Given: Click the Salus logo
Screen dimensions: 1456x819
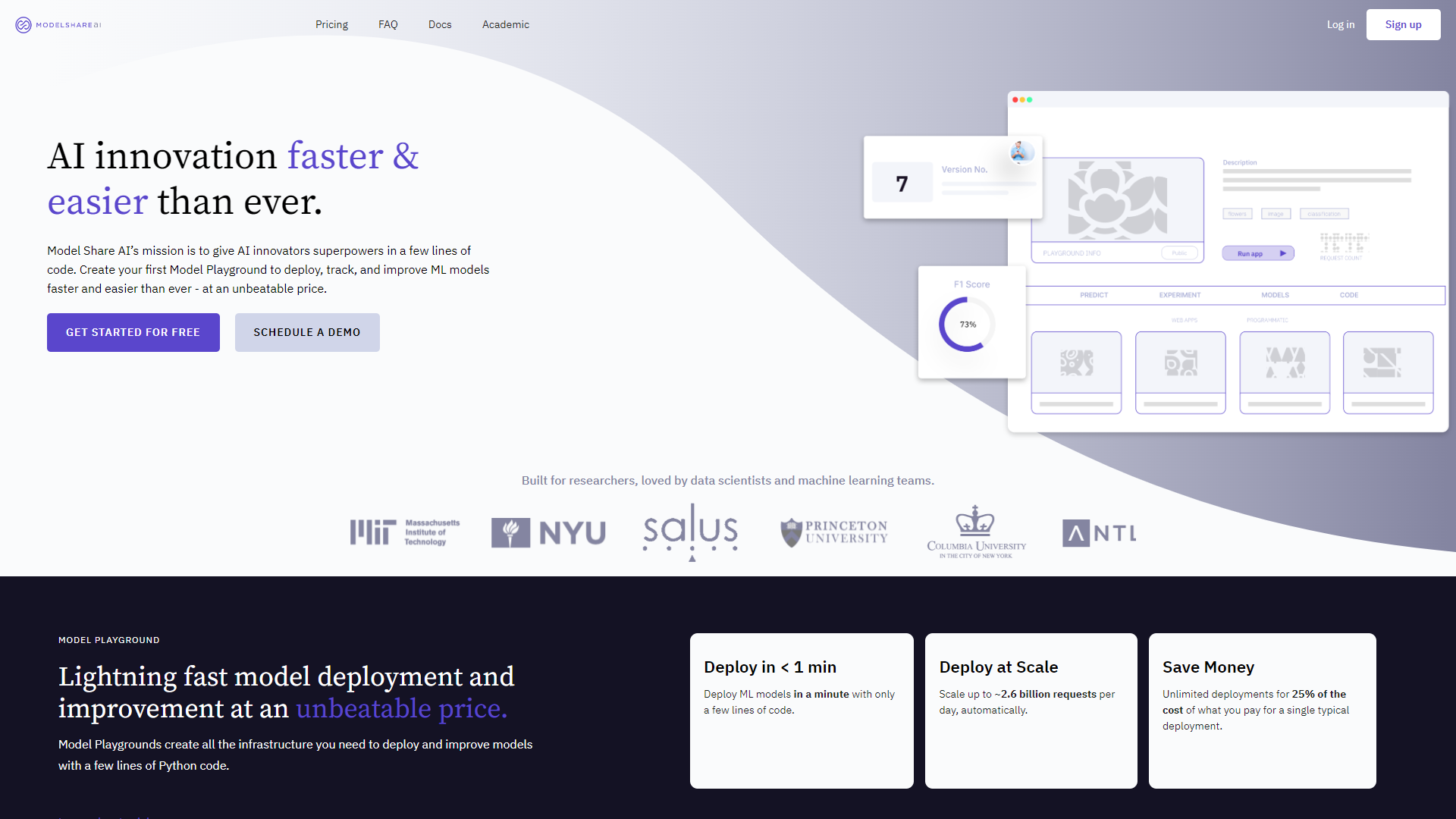Looking at the screenshot, I should pos(690,531).
